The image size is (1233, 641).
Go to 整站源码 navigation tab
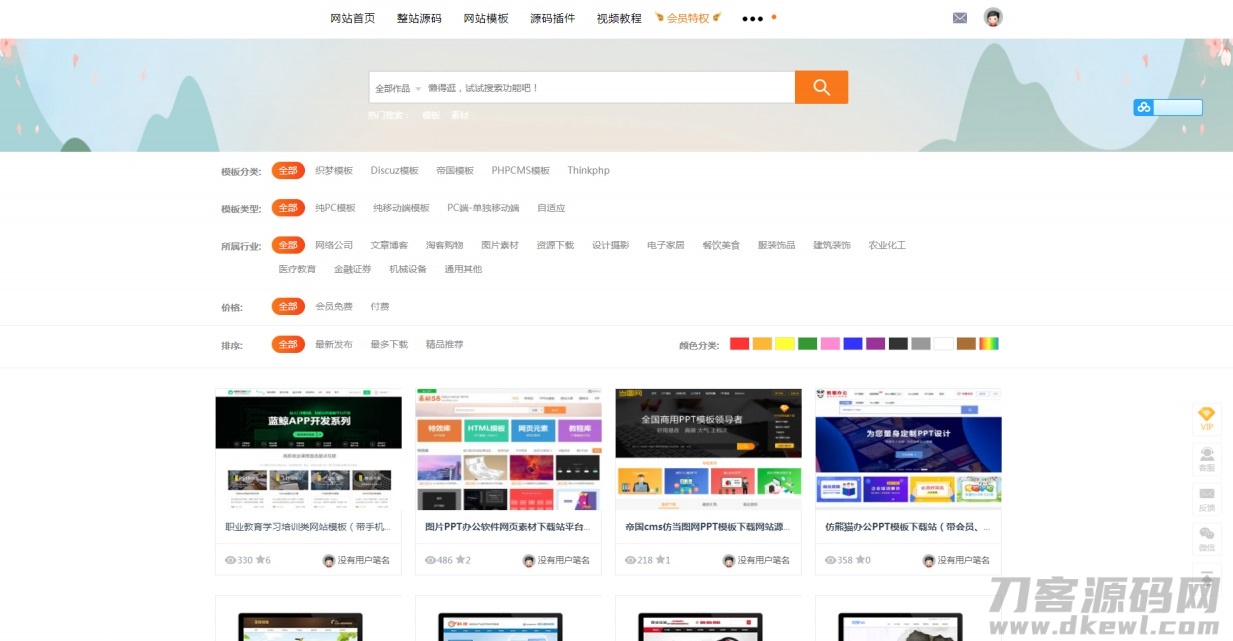419,18
